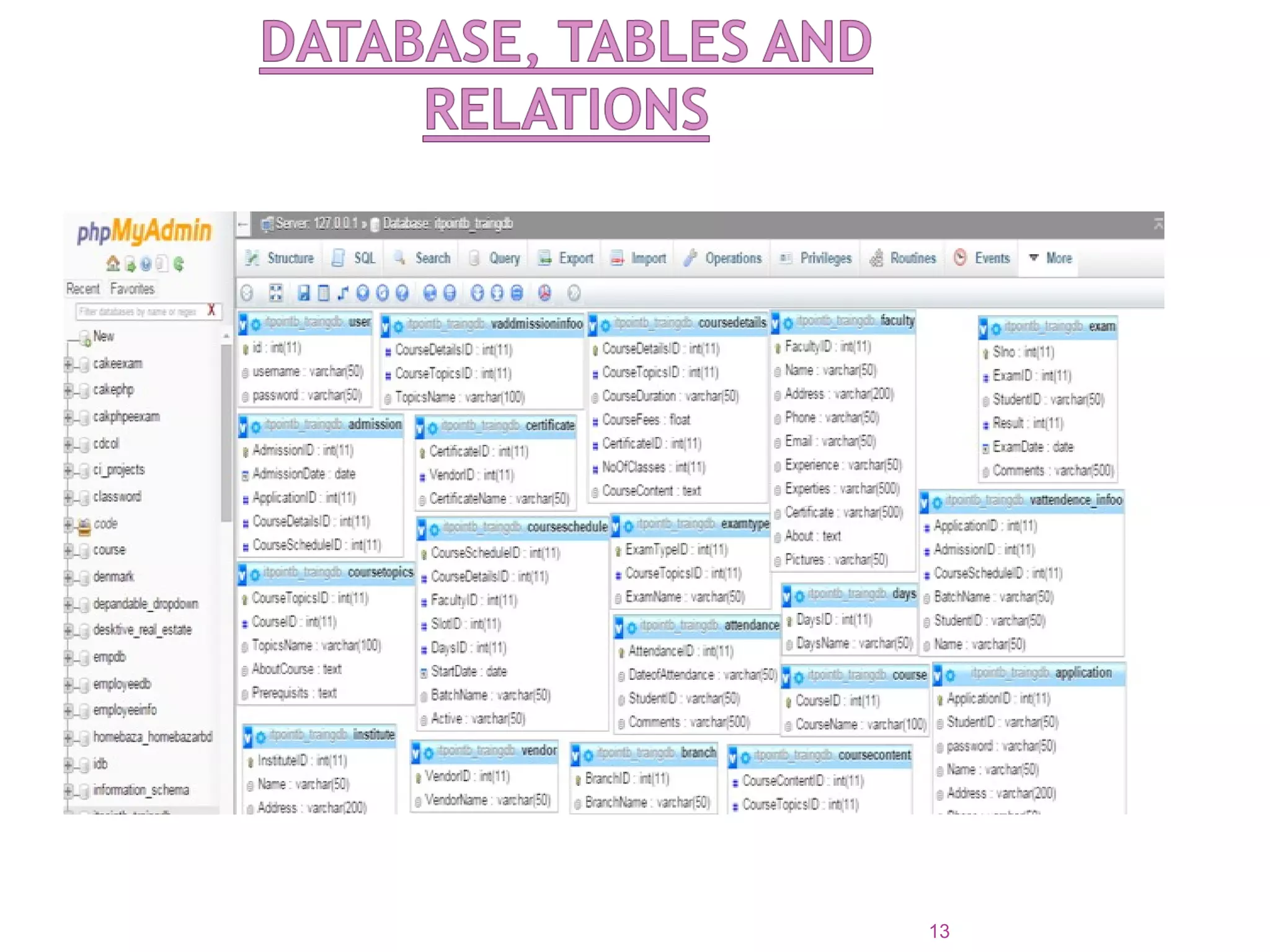Click the Recent link in sidebar
The height and width of the screenshot is (952, 1270).
pos(82,289)
